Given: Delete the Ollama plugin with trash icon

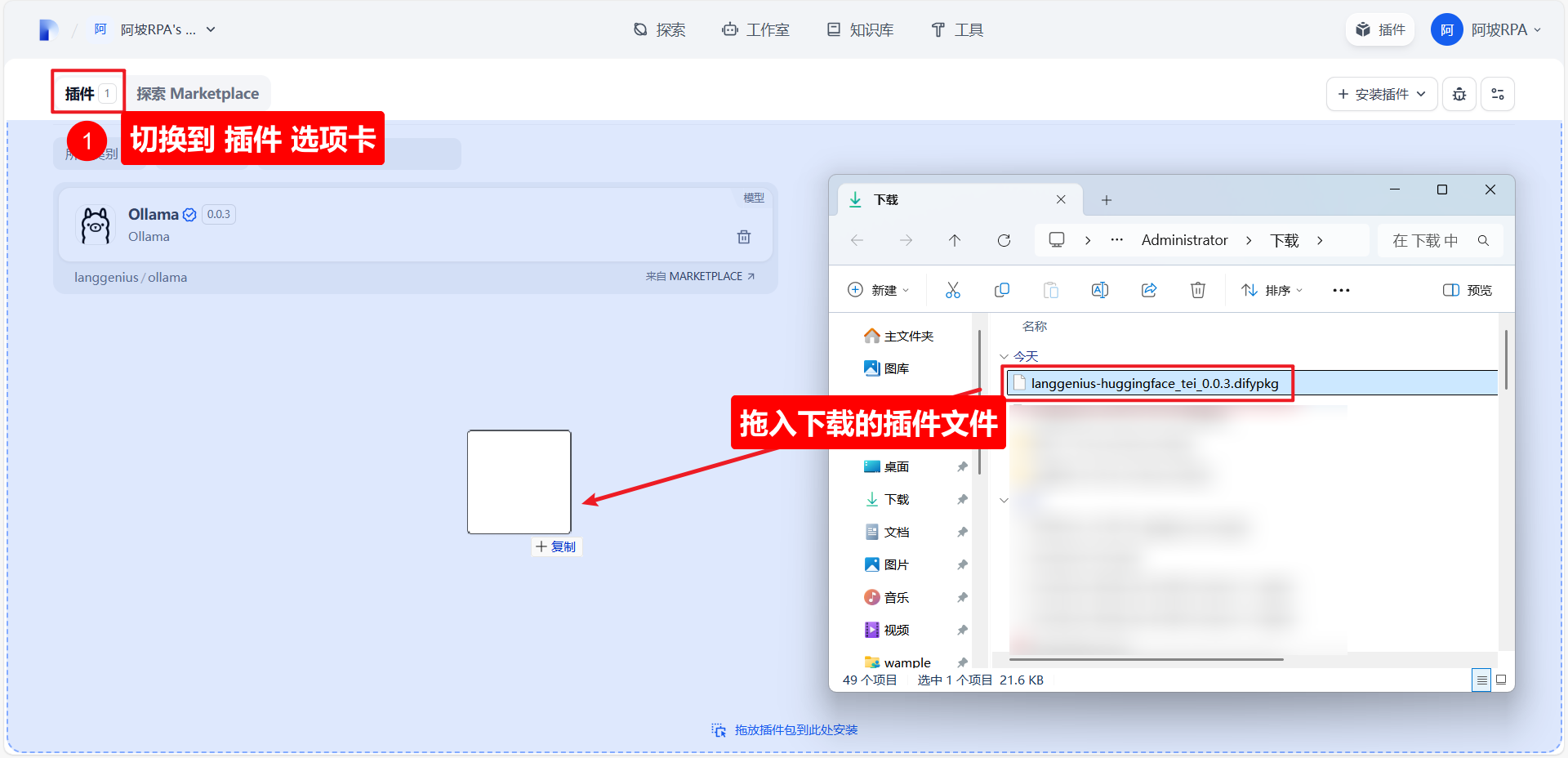Looking at the screenshot, I should pos(744,237).
